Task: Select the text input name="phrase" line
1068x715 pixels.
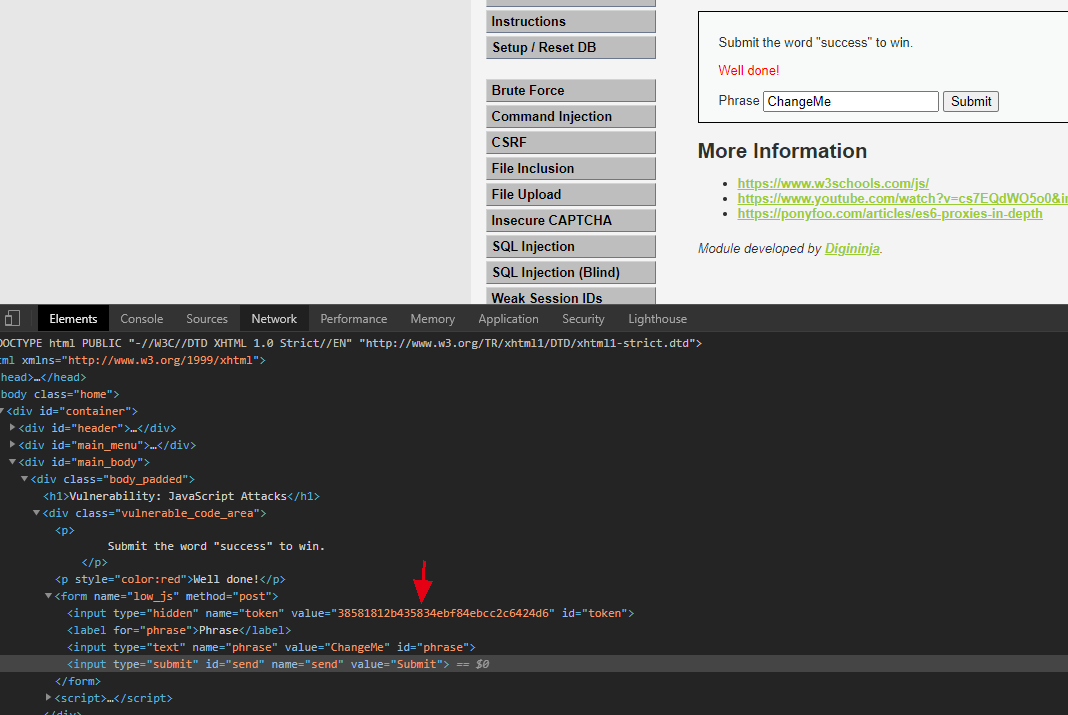Action: [x=271, y=648]
